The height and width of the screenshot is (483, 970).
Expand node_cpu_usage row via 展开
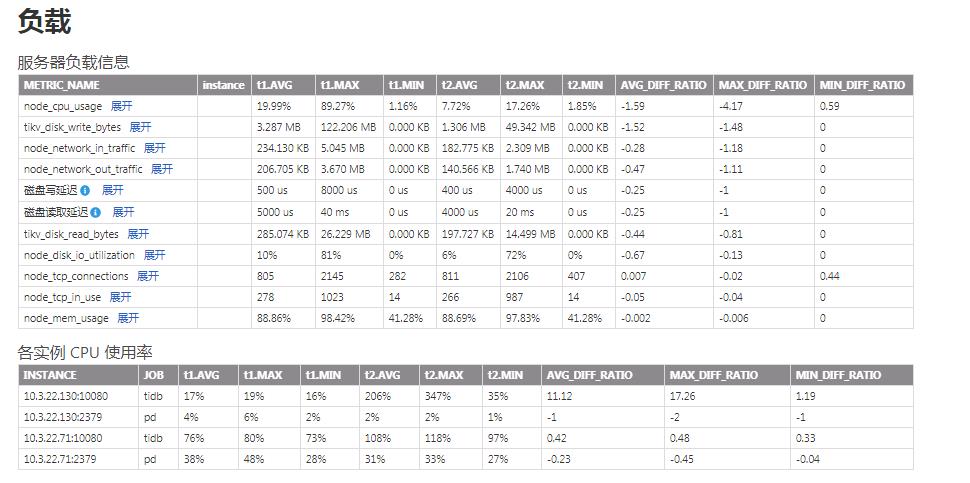(121, 106)
